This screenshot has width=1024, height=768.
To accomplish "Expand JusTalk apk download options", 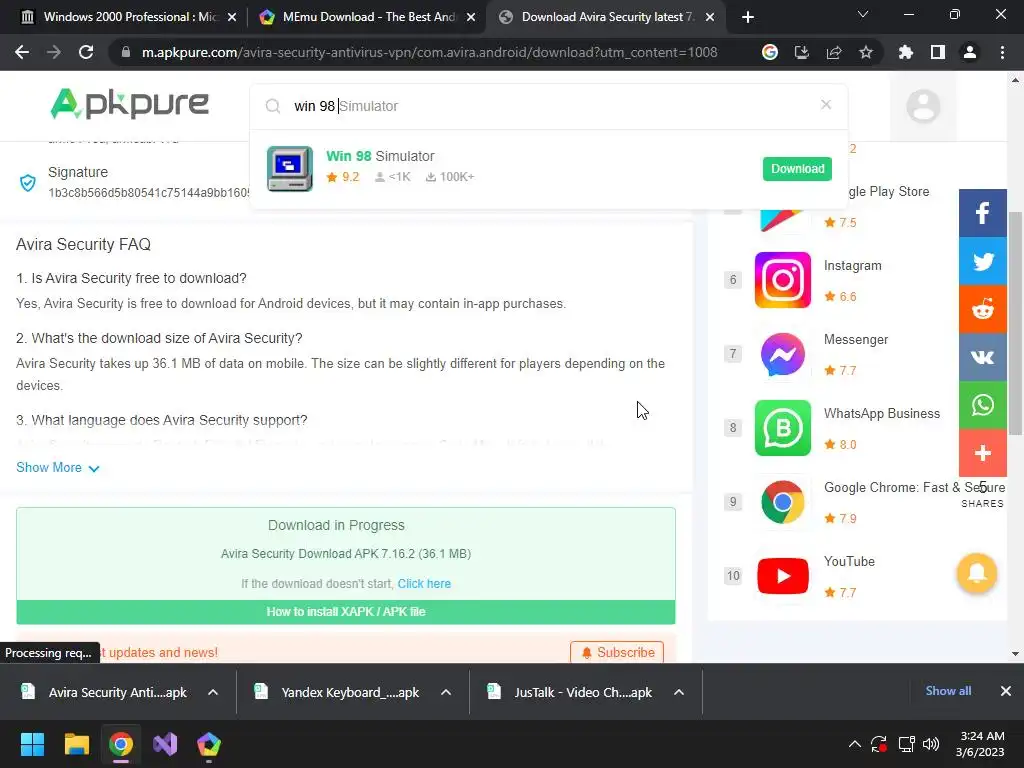I will point(679,692).
